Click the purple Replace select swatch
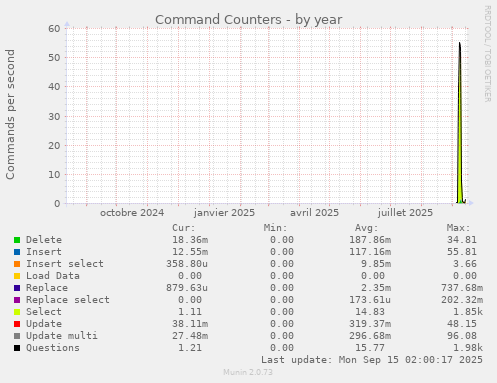497x383 pixels. [17, 300]
